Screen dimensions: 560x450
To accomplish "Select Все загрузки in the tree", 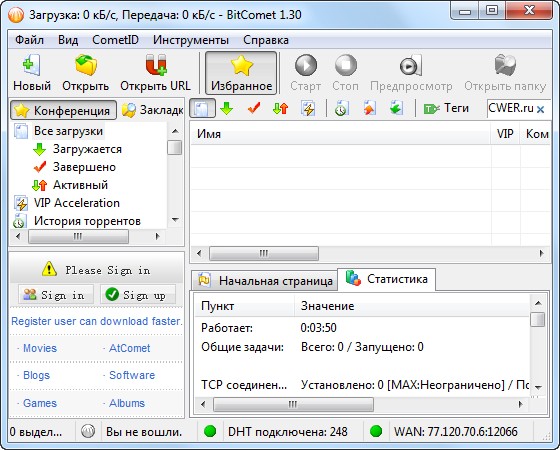I will click(x=68, y=131).
